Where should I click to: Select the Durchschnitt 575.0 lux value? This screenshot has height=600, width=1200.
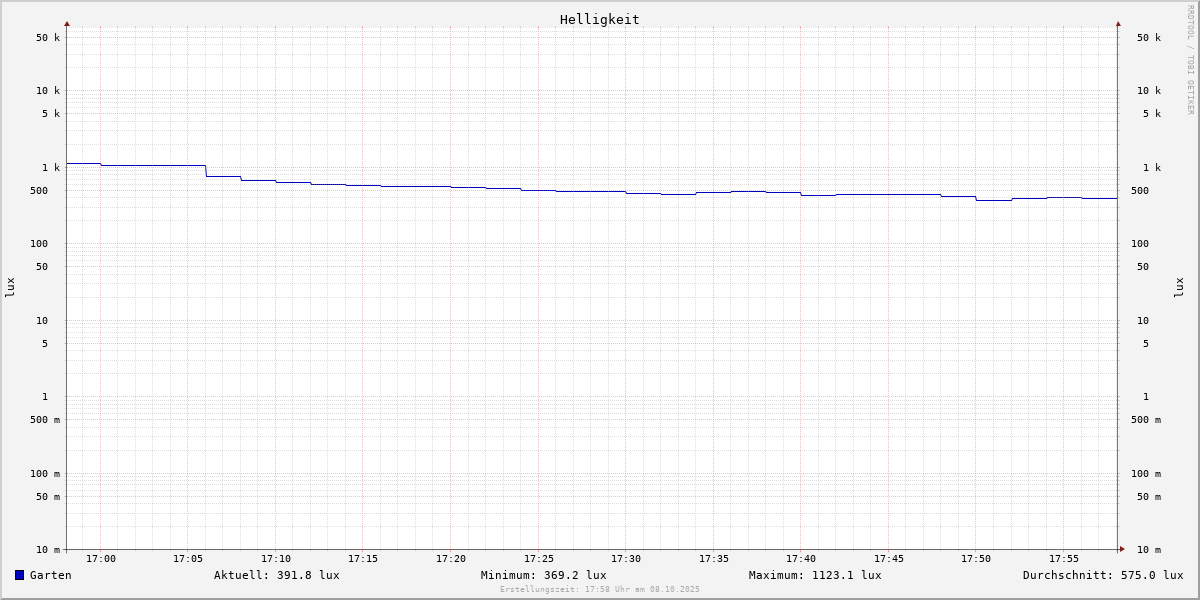click(1102, 575)
